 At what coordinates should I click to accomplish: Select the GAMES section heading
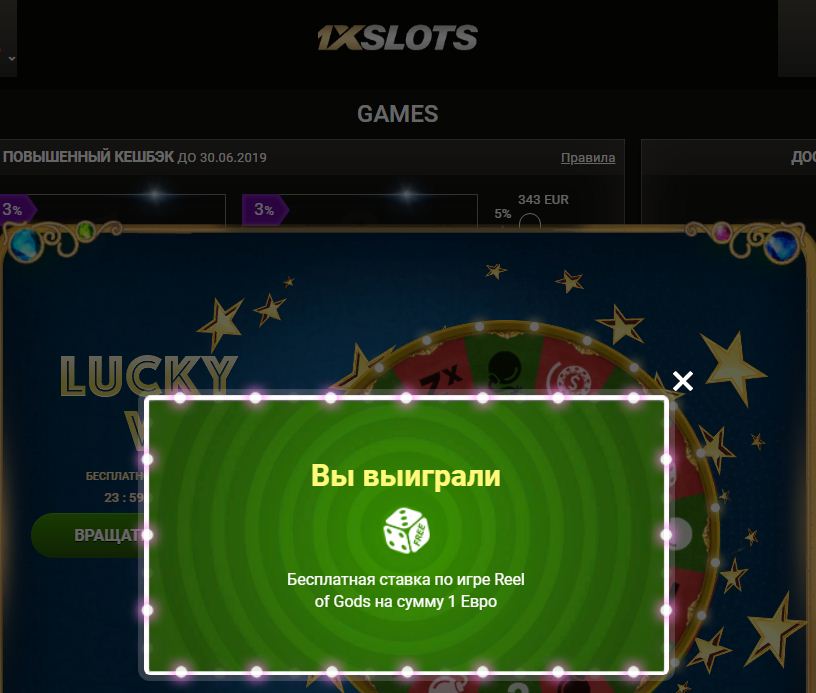[398, 114]
